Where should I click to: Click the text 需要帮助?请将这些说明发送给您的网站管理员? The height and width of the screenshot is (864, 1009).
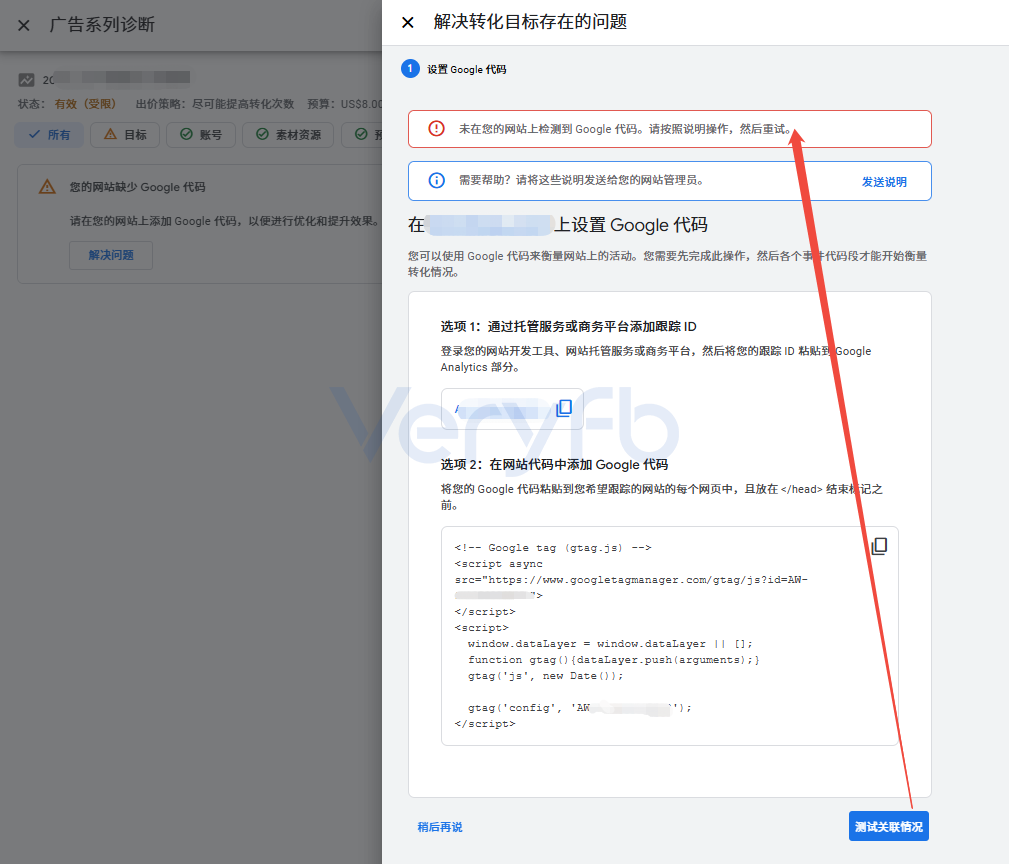(x=582, y=181)
